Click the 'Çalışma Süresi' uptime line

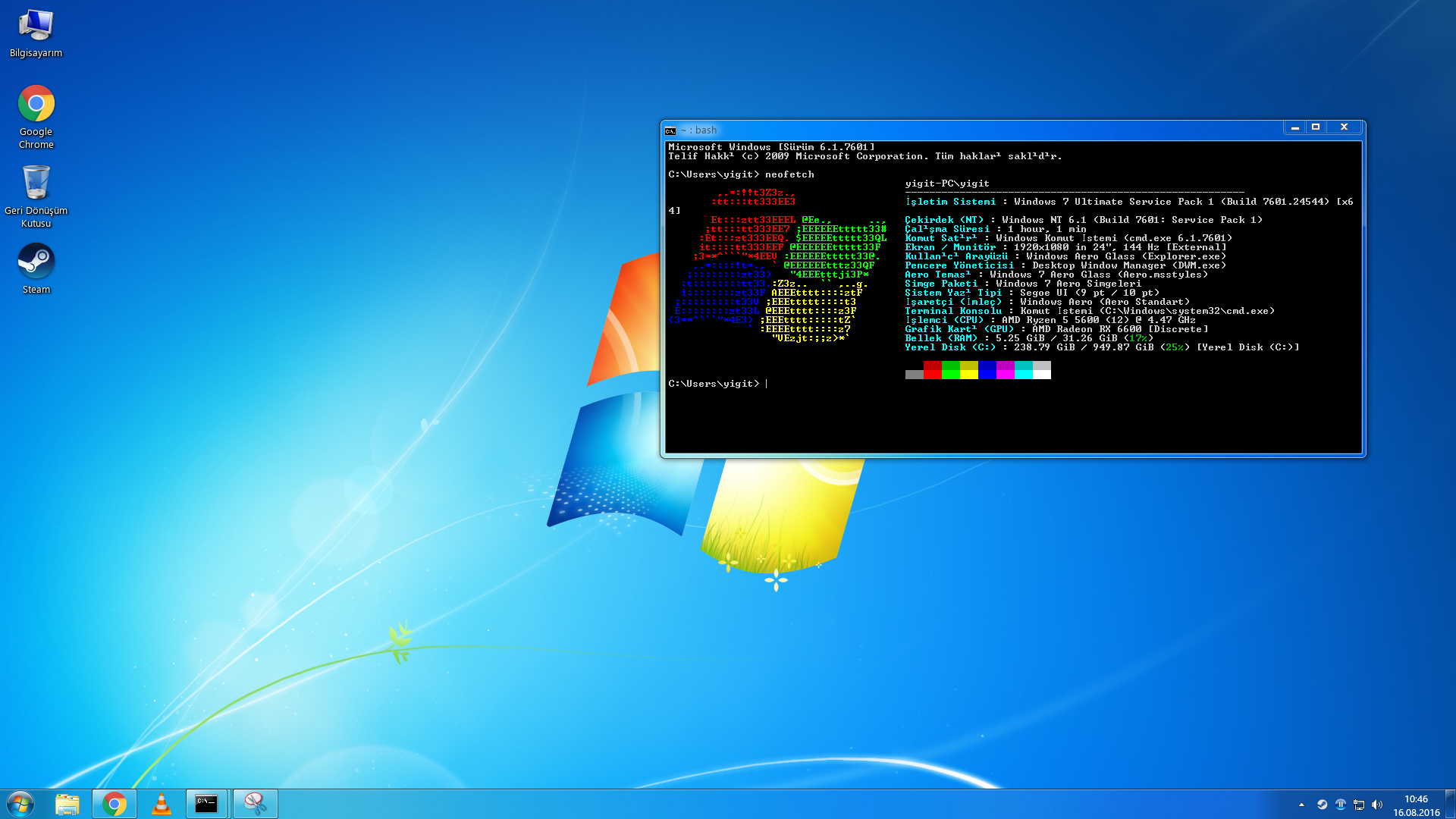[996, 229]
